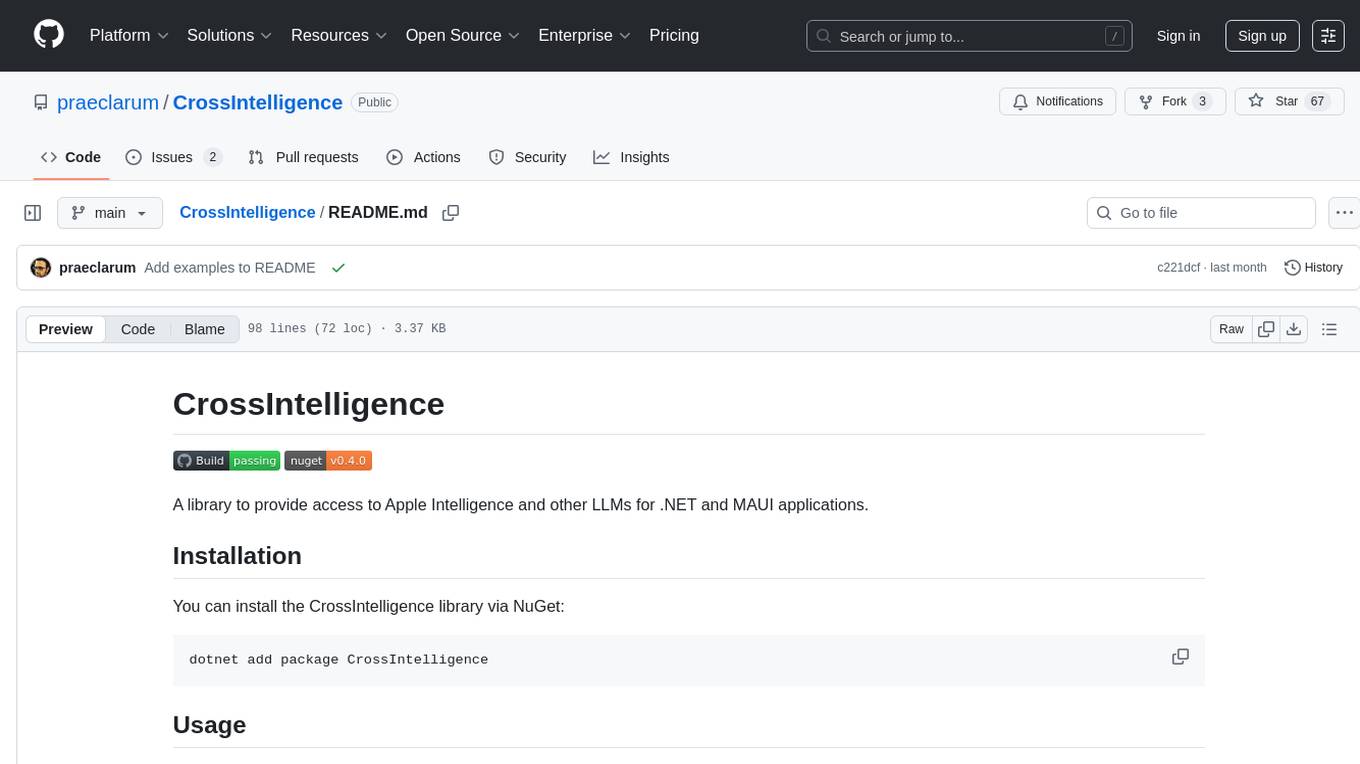Open commit hash c221dcf
The width and height of the screenshot is (1360, 764).
1178,268
